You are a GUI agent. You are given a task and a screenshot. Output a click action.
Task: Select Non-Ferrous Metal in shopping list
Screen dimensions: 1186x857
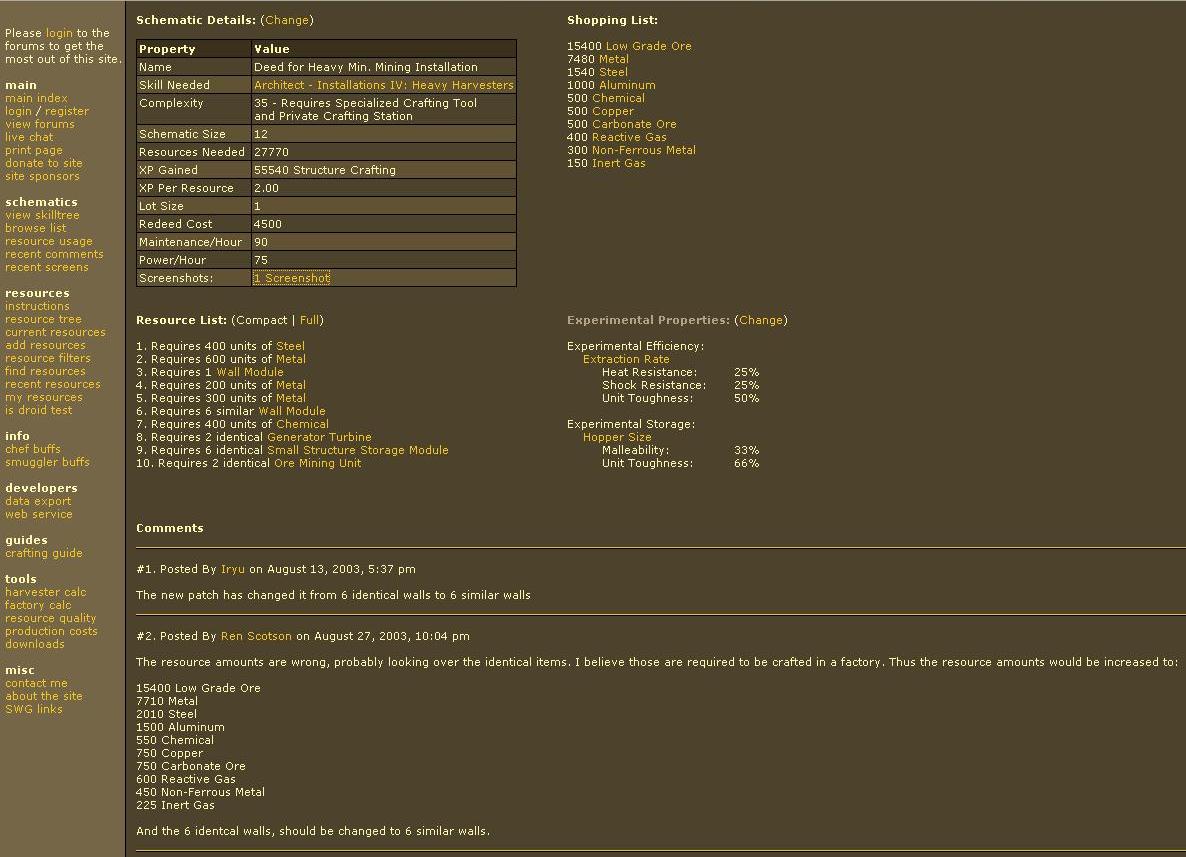[x=643, y=150]
